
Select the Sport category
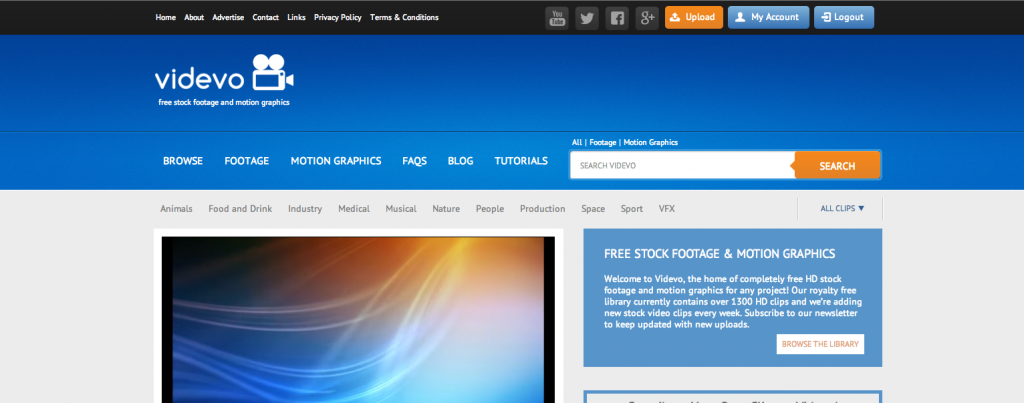pyautogui.click(x=632, y=209)
